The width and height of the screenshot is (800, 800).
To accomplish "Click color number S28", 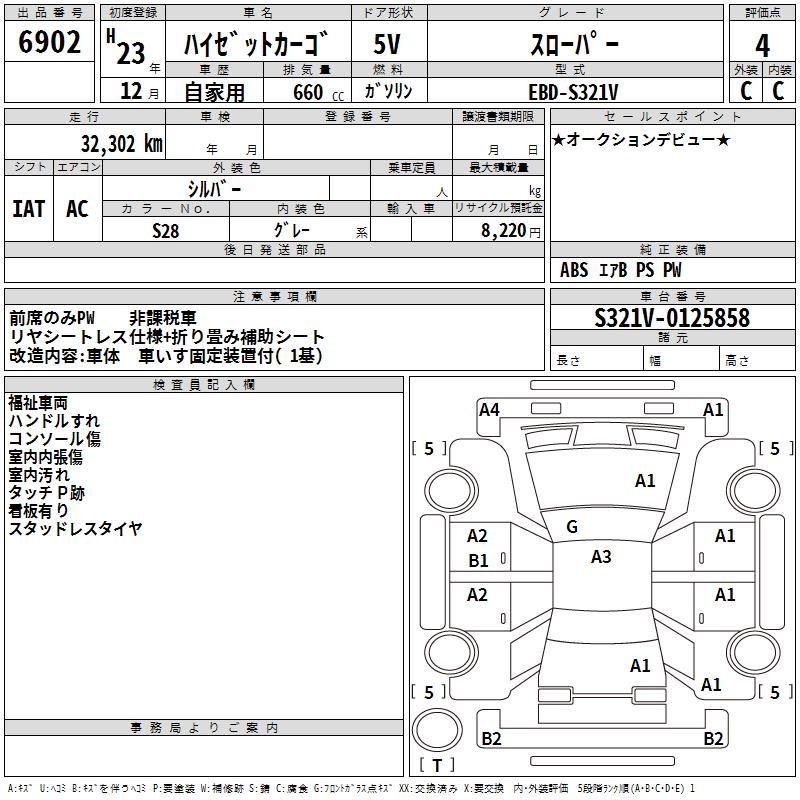I will [x=166, y=231].
